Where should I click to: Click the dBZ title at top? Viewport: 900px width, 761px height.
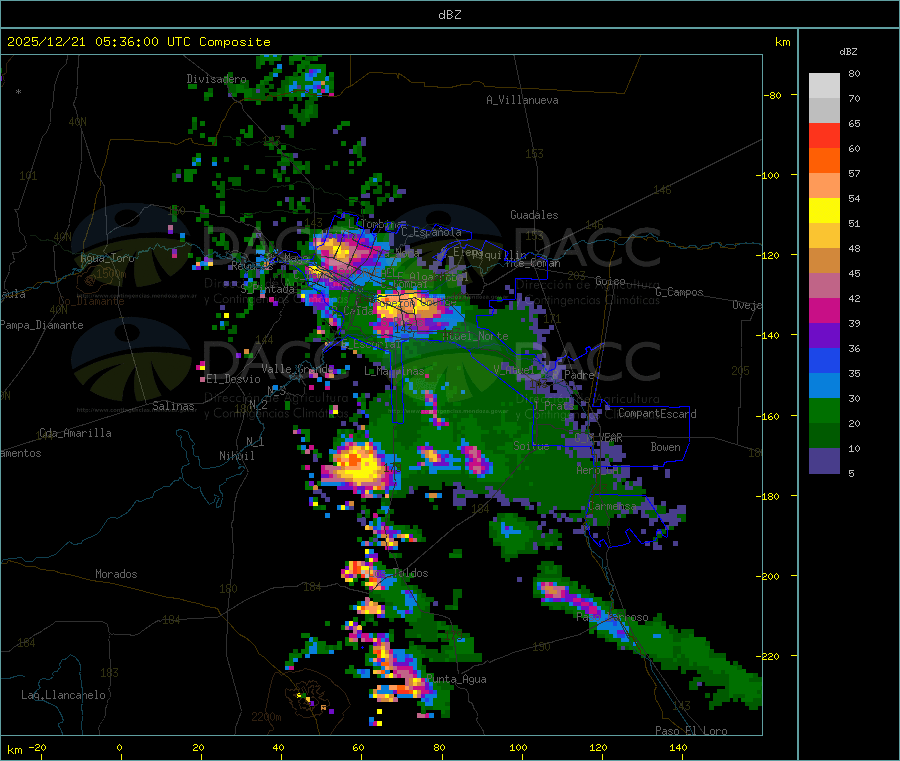[x=449, y=15]
